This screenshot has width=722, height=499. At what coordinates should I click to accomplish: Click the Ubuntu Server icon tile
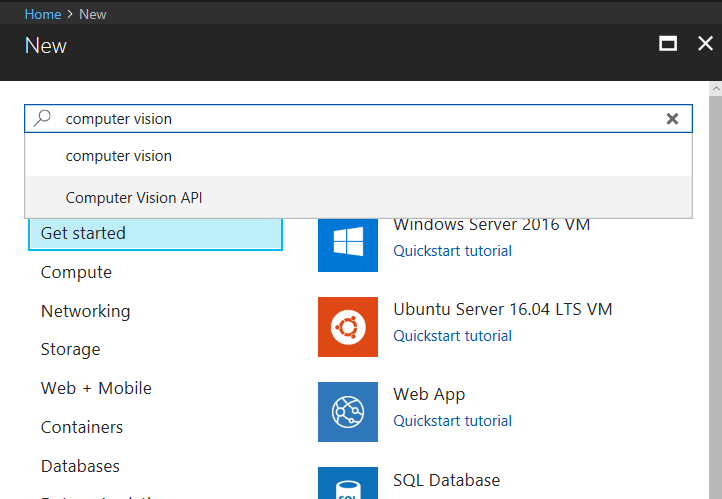pos(348,327)
